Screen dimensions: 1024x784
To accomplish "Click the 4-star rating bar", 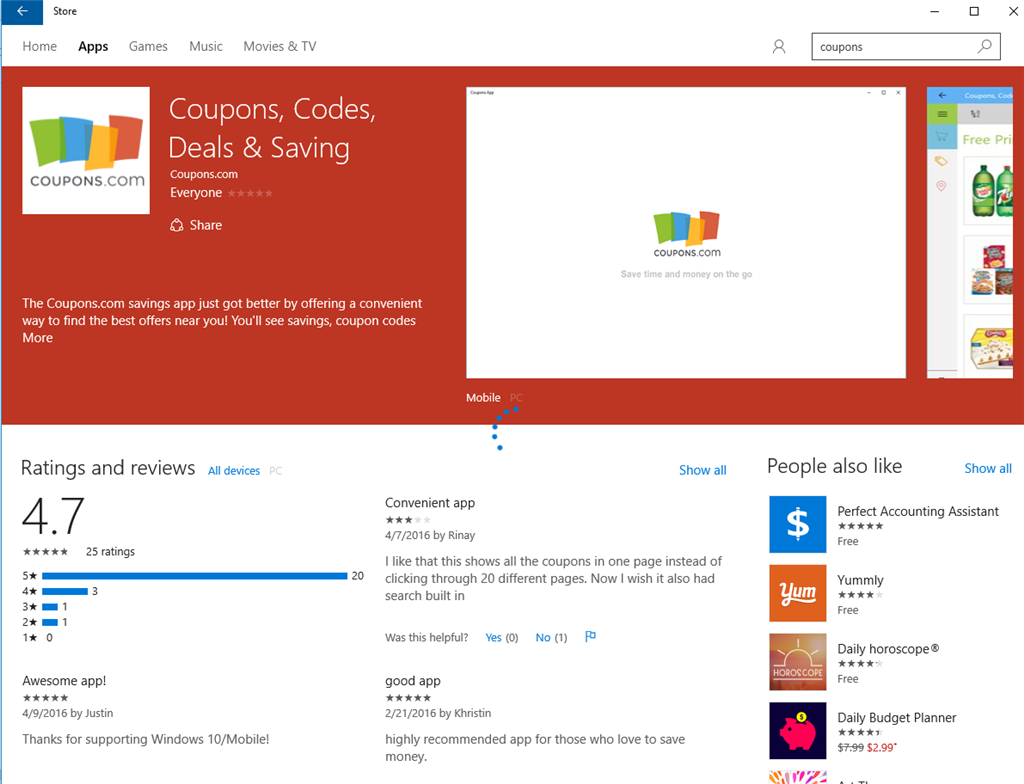I will click(x=65, y=591).
